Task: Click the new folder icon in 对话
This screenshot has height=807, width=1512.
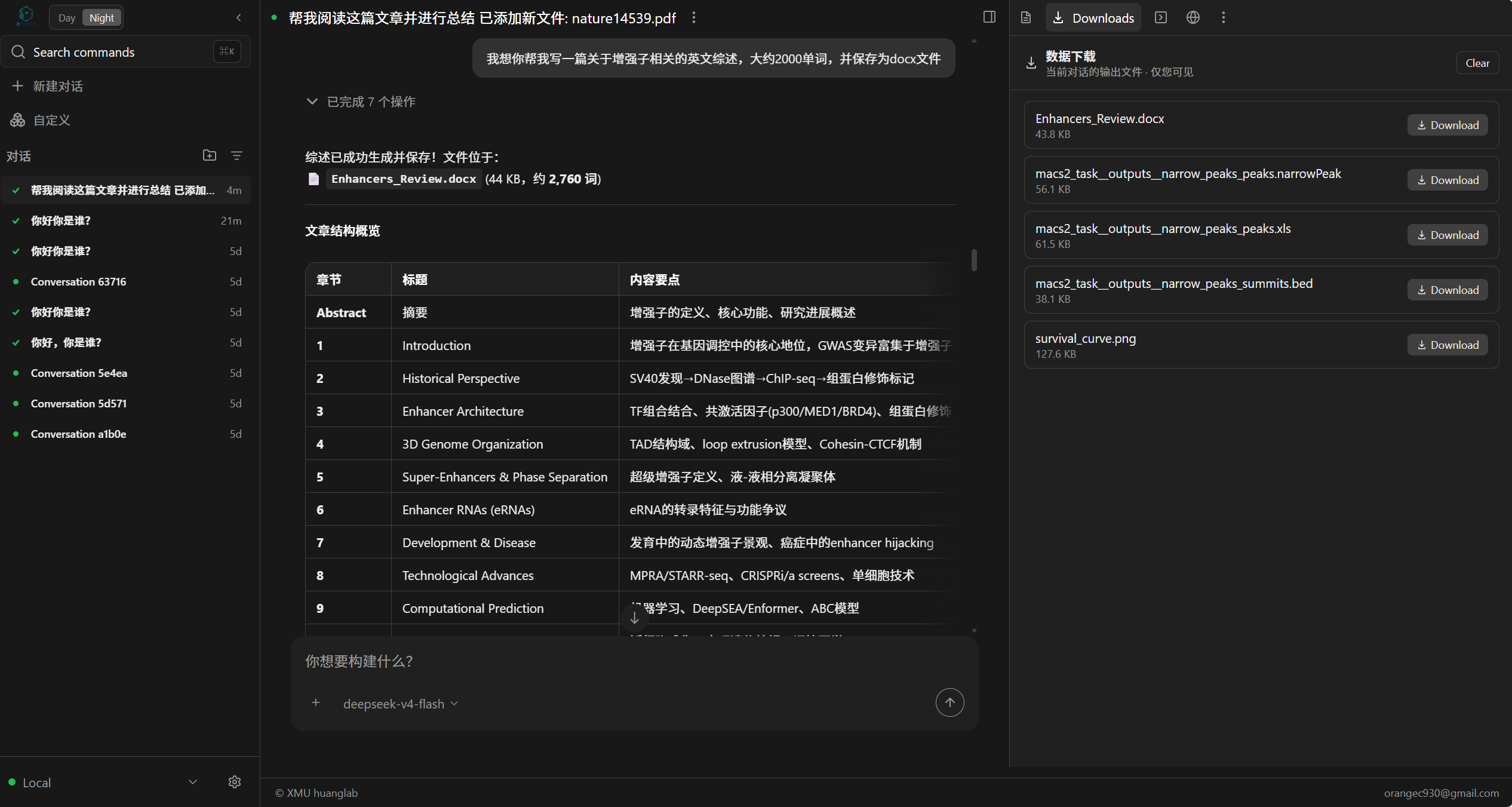Action: pyautogui.click(x=210, y=155)
